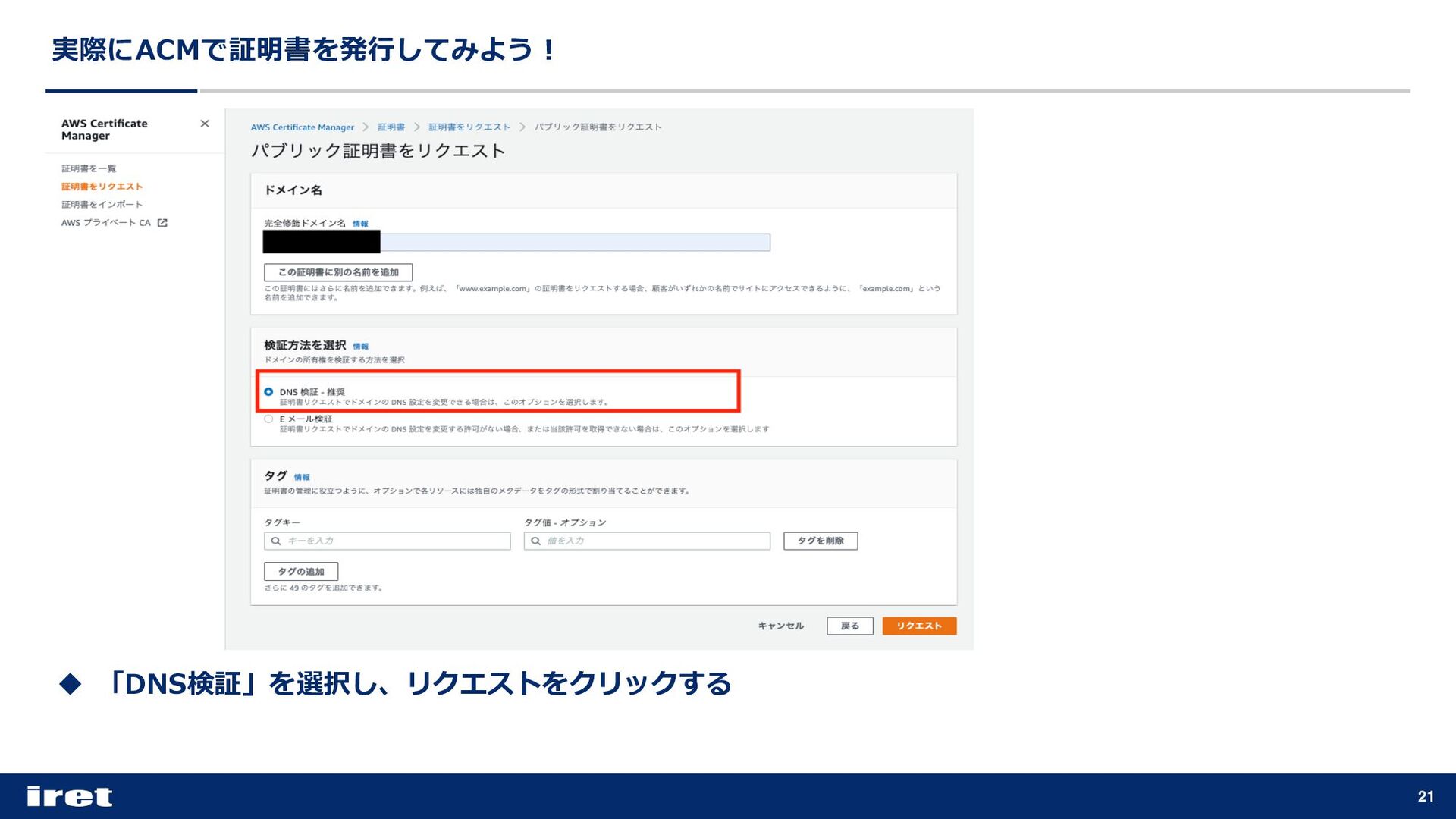Open 情報 link next to 検証方法を選択

(360, 347)
